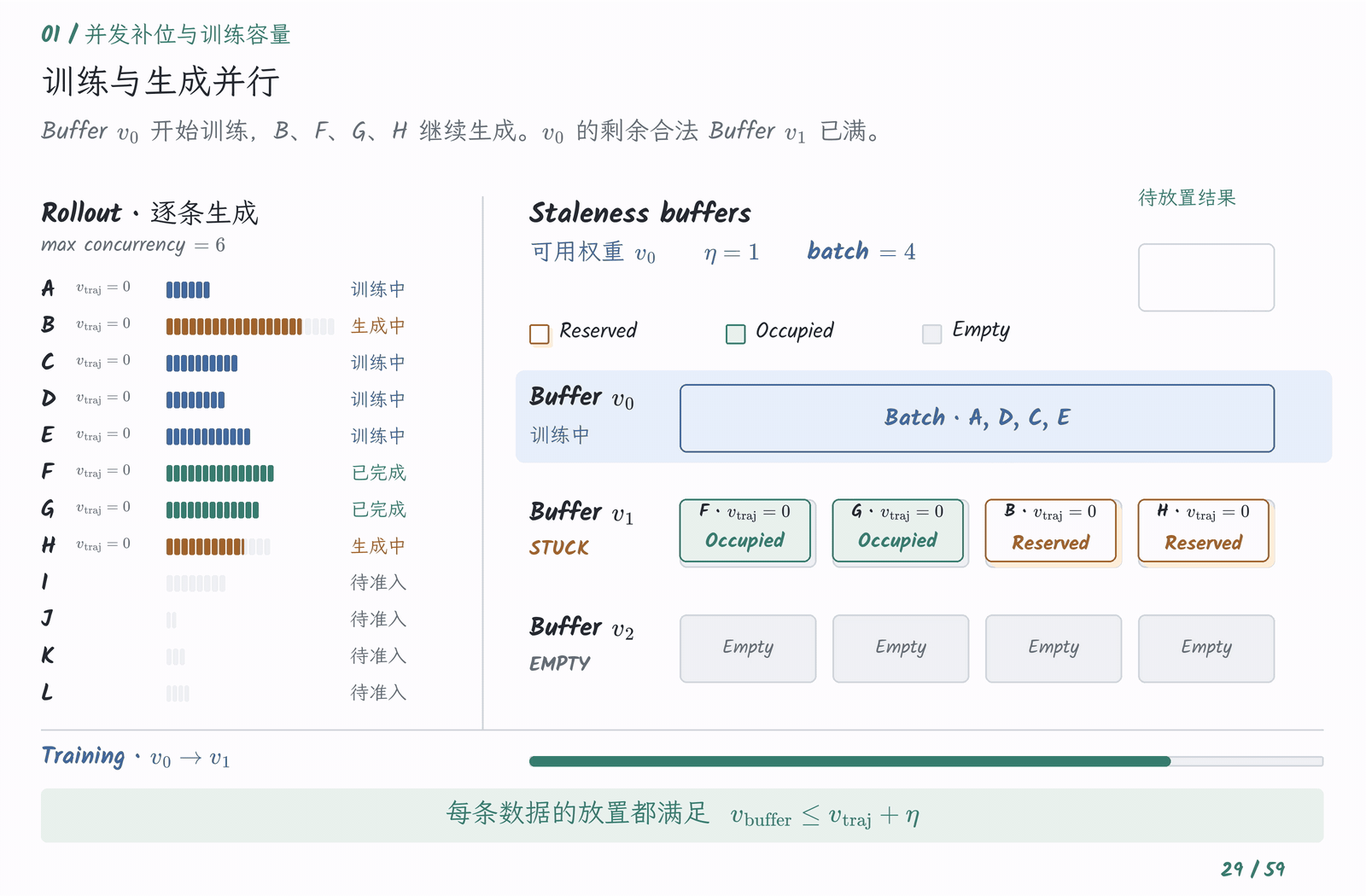Select slot G Occupied in Buffer v1

click(898, 531)
